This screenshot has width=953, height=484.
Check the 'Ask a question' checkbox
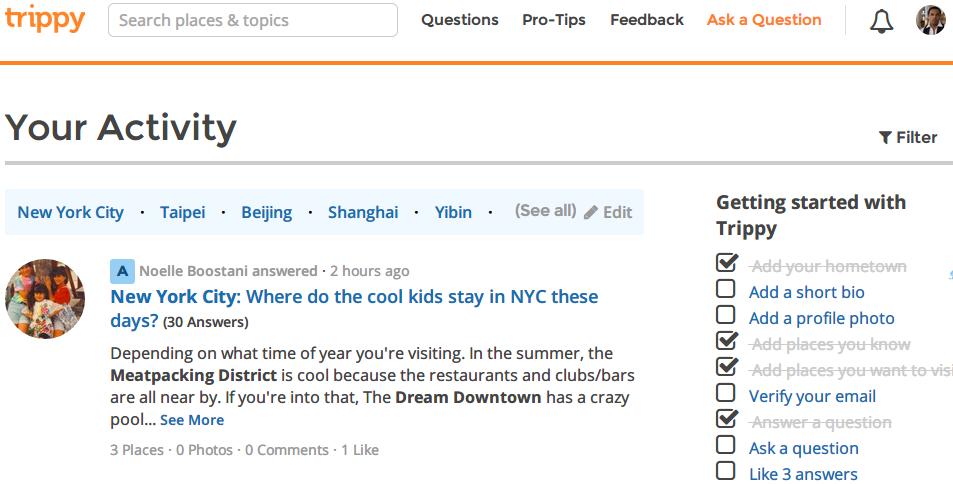726,446
